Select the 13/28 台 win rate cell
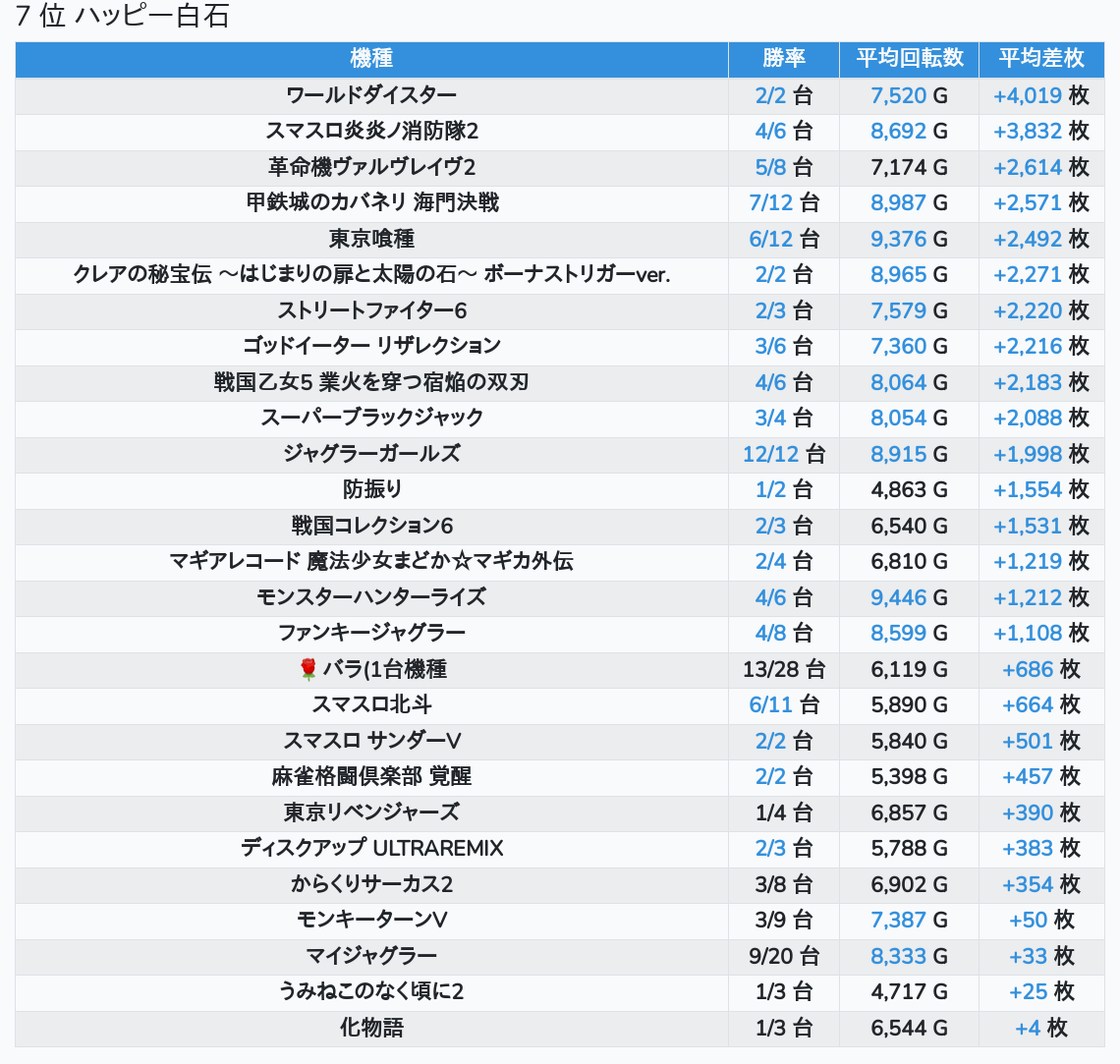This screenshot has height=1064, width=1120. [x=784, y=669]
